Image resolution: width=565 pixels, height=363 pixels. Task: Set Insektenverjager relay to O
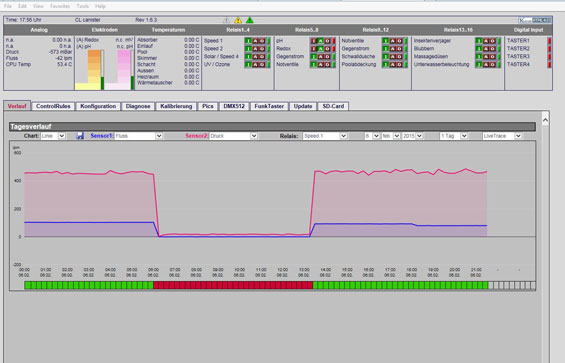pos(492,41)
